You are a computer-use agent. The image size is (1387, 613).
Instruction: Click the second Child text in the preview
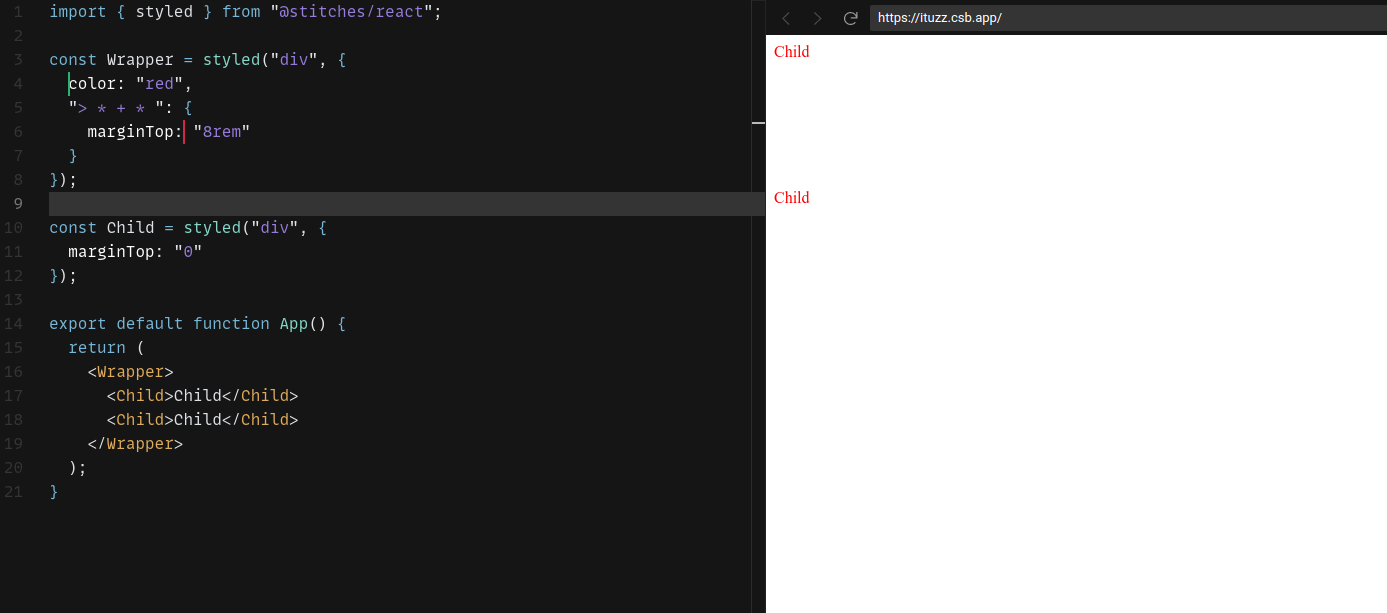click(791, 197)
